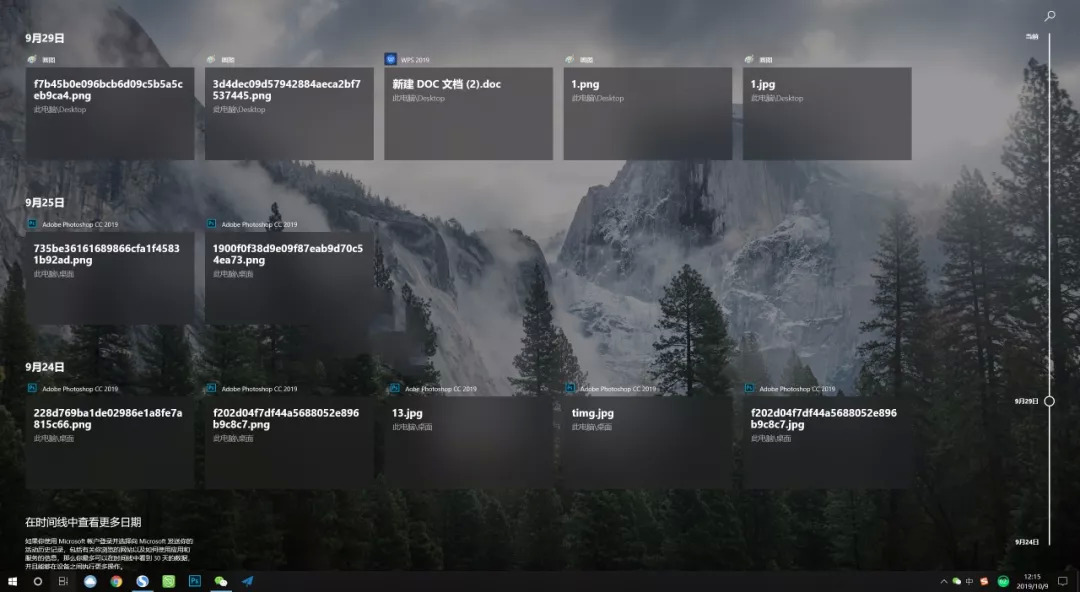Open the blue cloud app on the taskbar
The image size is (1080, 592).
coord(90,582)
